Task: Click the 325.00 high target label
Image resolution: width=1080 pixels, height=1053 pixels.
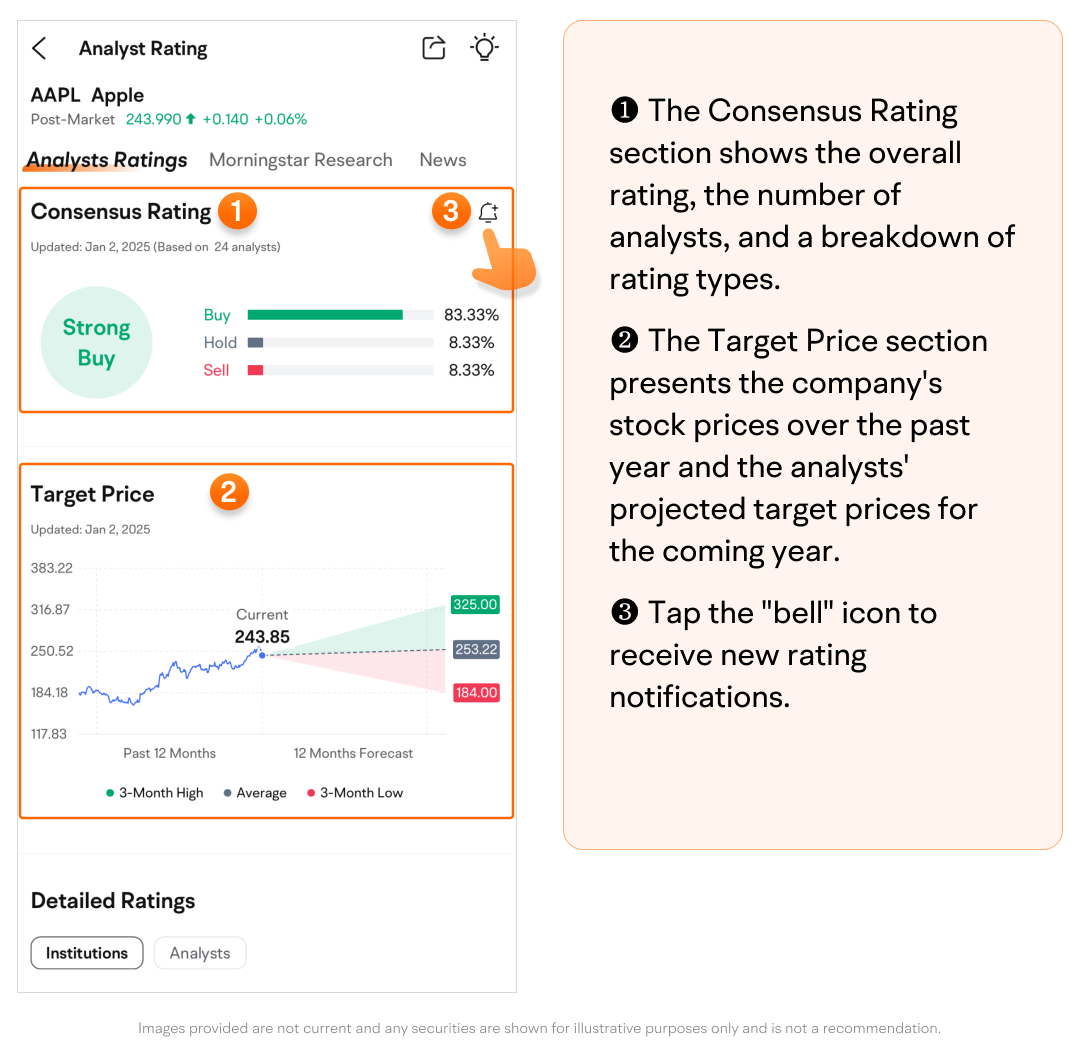Action: coord(475,605)
